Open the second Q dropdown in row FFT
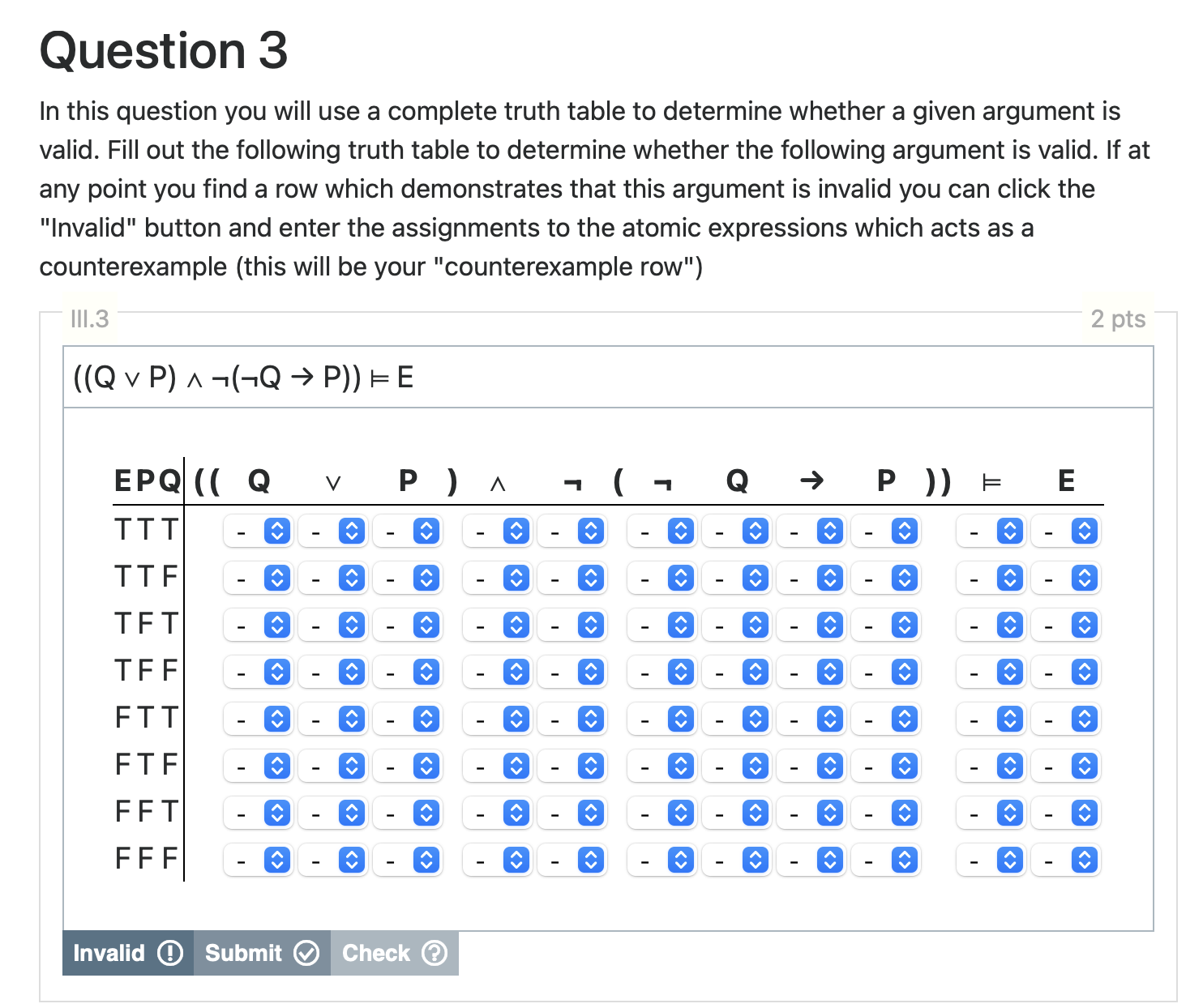The height and width of the screenshot is (1008, 1203). coord(736,813)
